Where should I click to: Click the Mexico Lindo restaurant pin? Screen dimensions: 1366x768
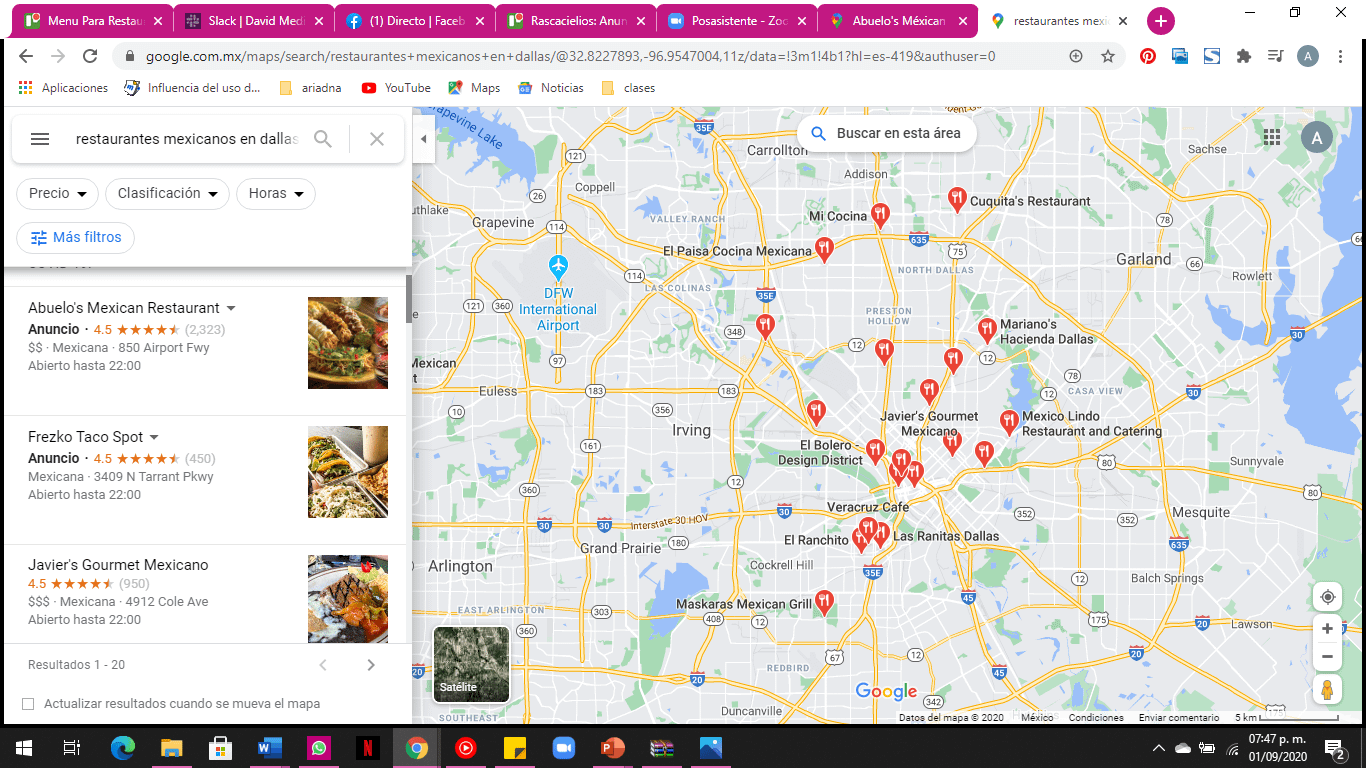pos(1009,423)
